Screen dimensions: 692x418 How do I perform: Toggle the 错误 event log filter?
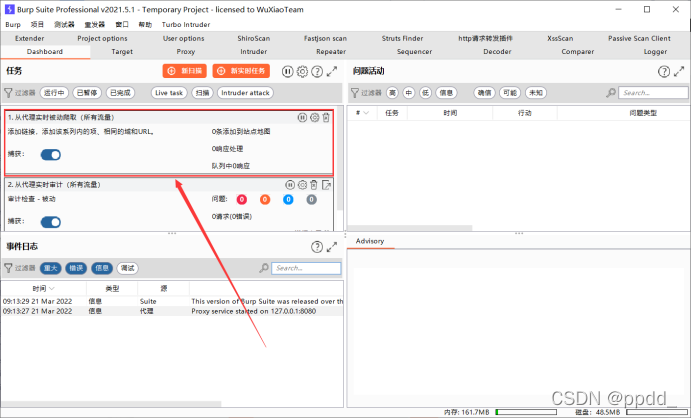[x=76, y=268]
